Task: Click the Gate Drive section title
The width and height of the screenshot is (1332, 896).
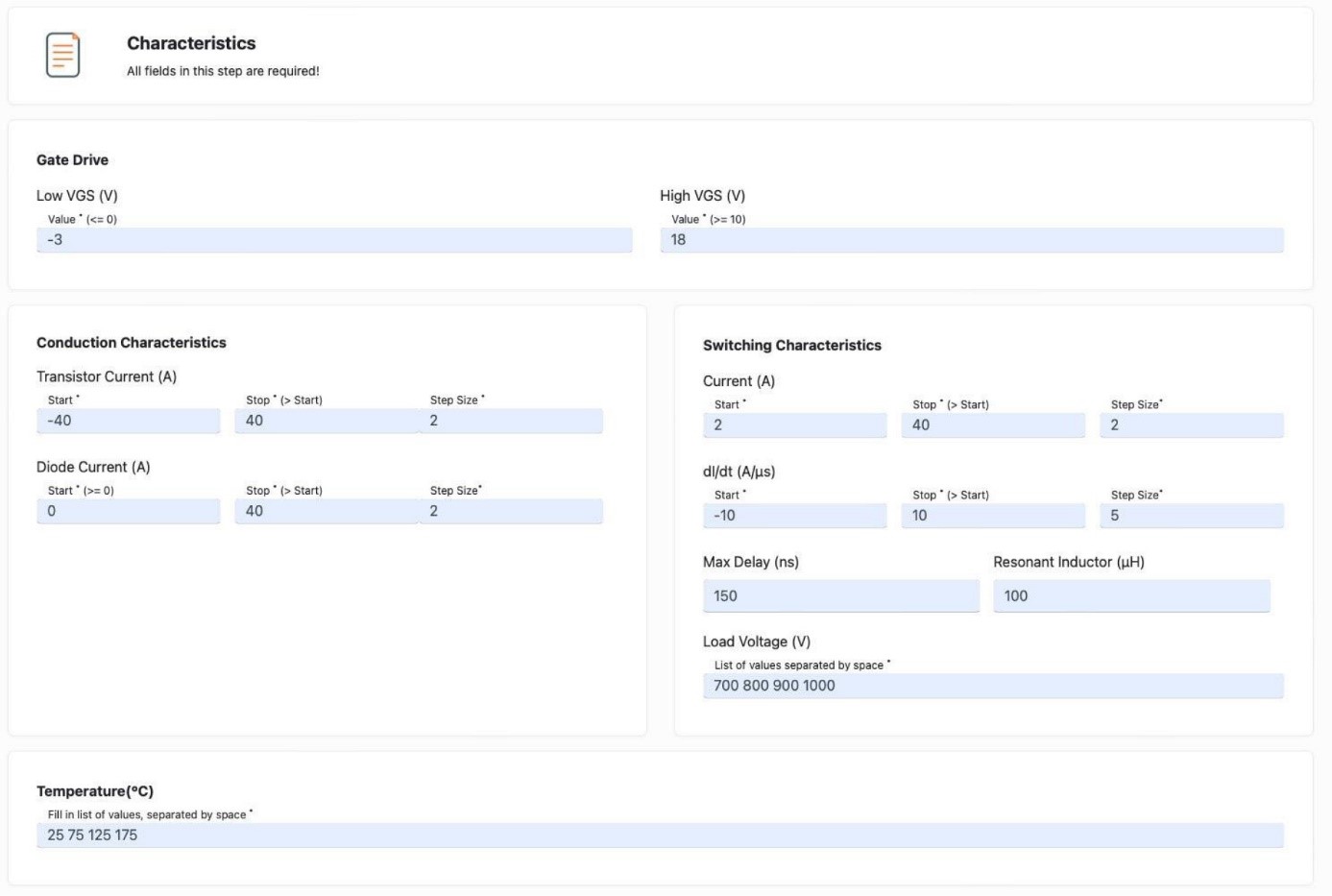Action: click(72, 160)
